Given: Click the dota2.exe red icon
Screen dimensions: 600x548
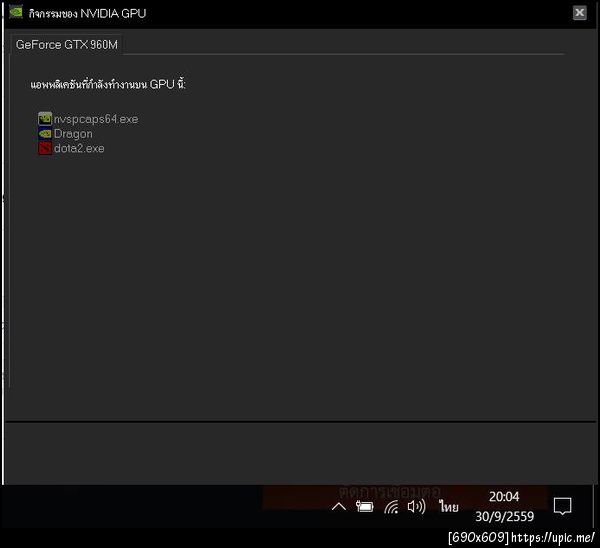Looking at the screenshot, I should (45, 148).
